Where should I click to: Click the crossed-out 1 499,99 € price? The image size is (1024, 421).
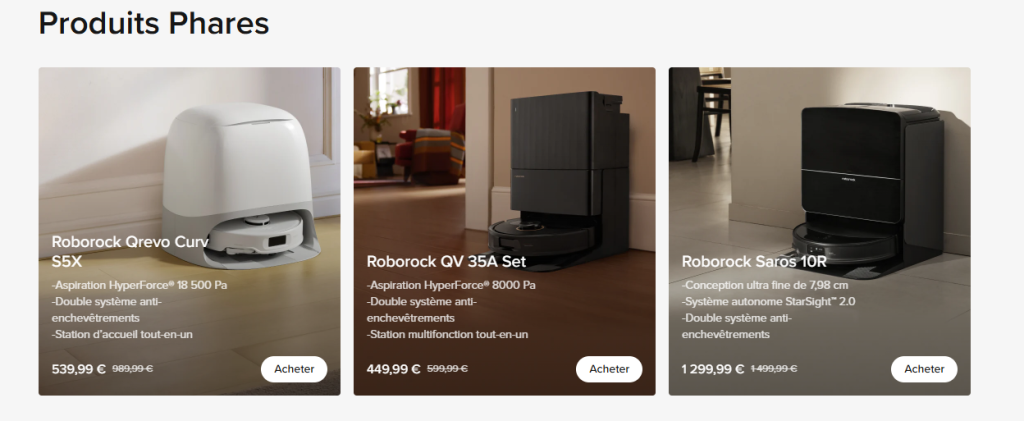[773, 368]
